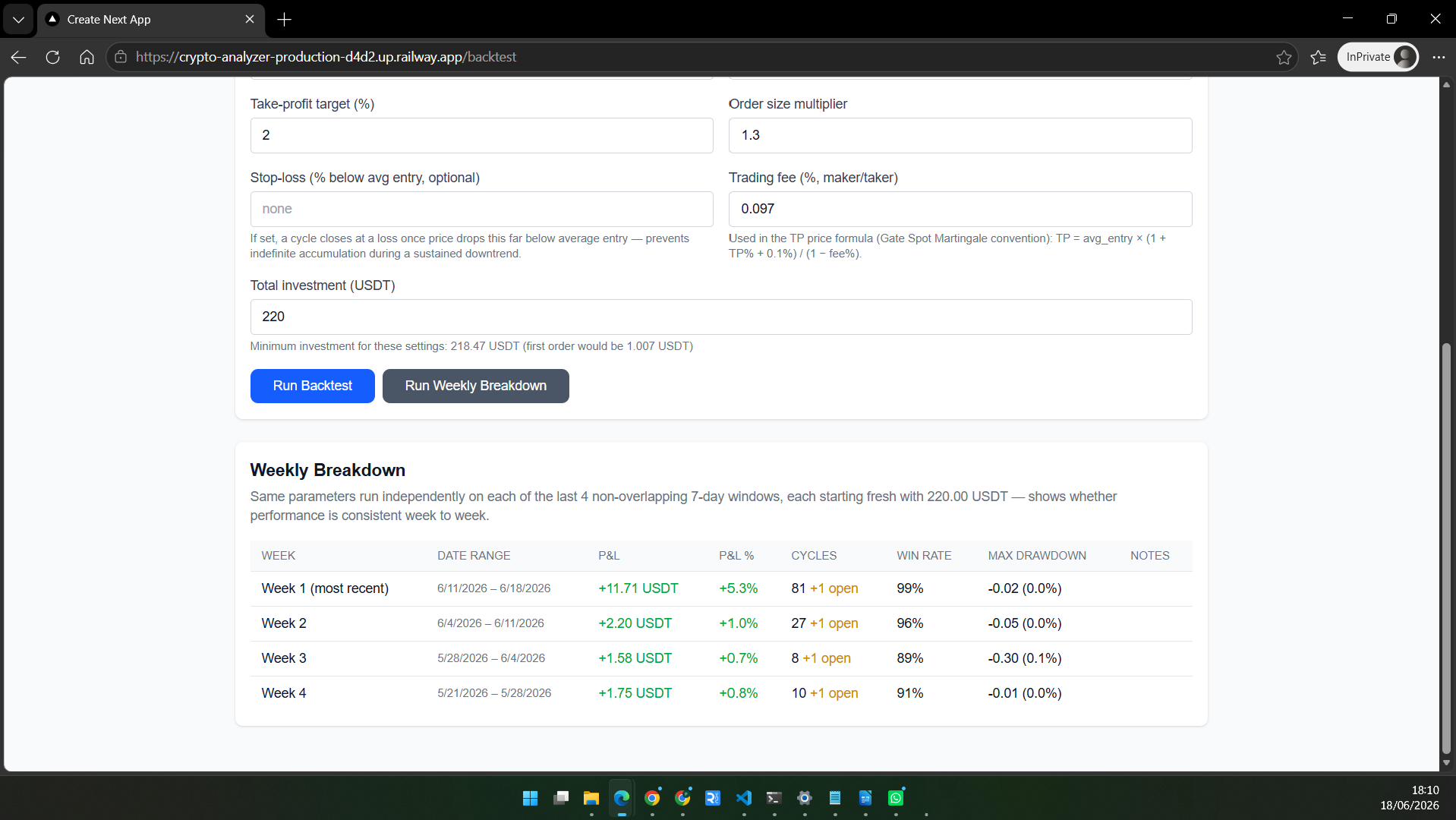Select the Week 2 row label
1456x820 pixels.
[x=284, y=623]
